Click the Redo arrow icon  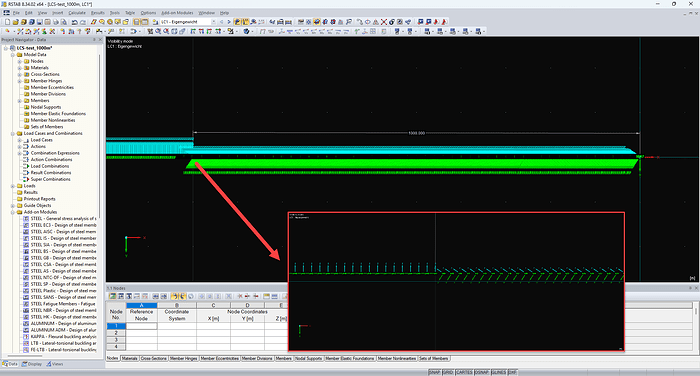pyautogui.click(x=83, y=22)
